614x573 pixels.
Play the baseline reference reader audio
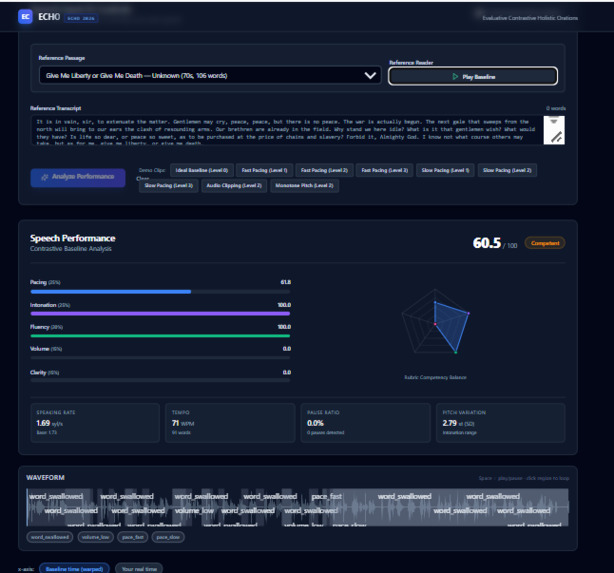point(473,76)
